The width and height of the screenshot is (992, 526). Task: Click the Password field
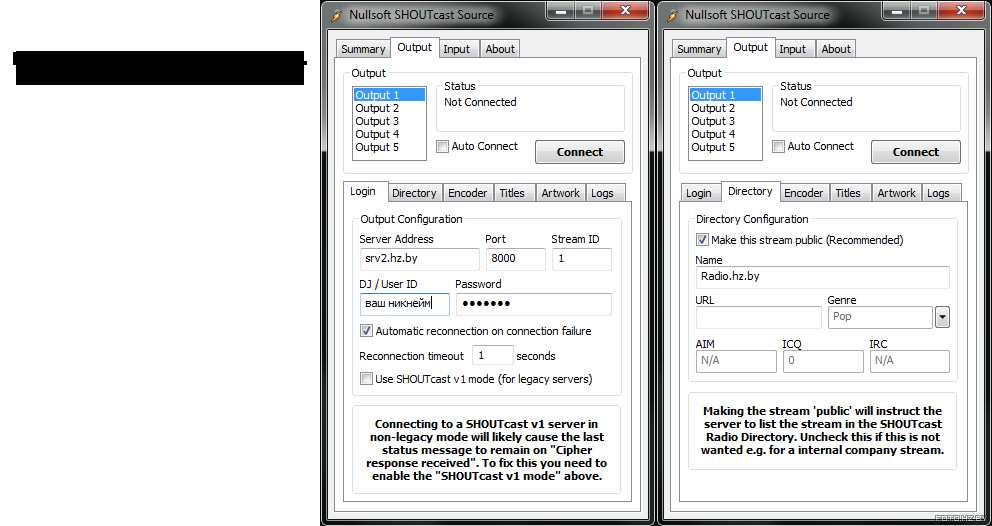pos(534,304)
